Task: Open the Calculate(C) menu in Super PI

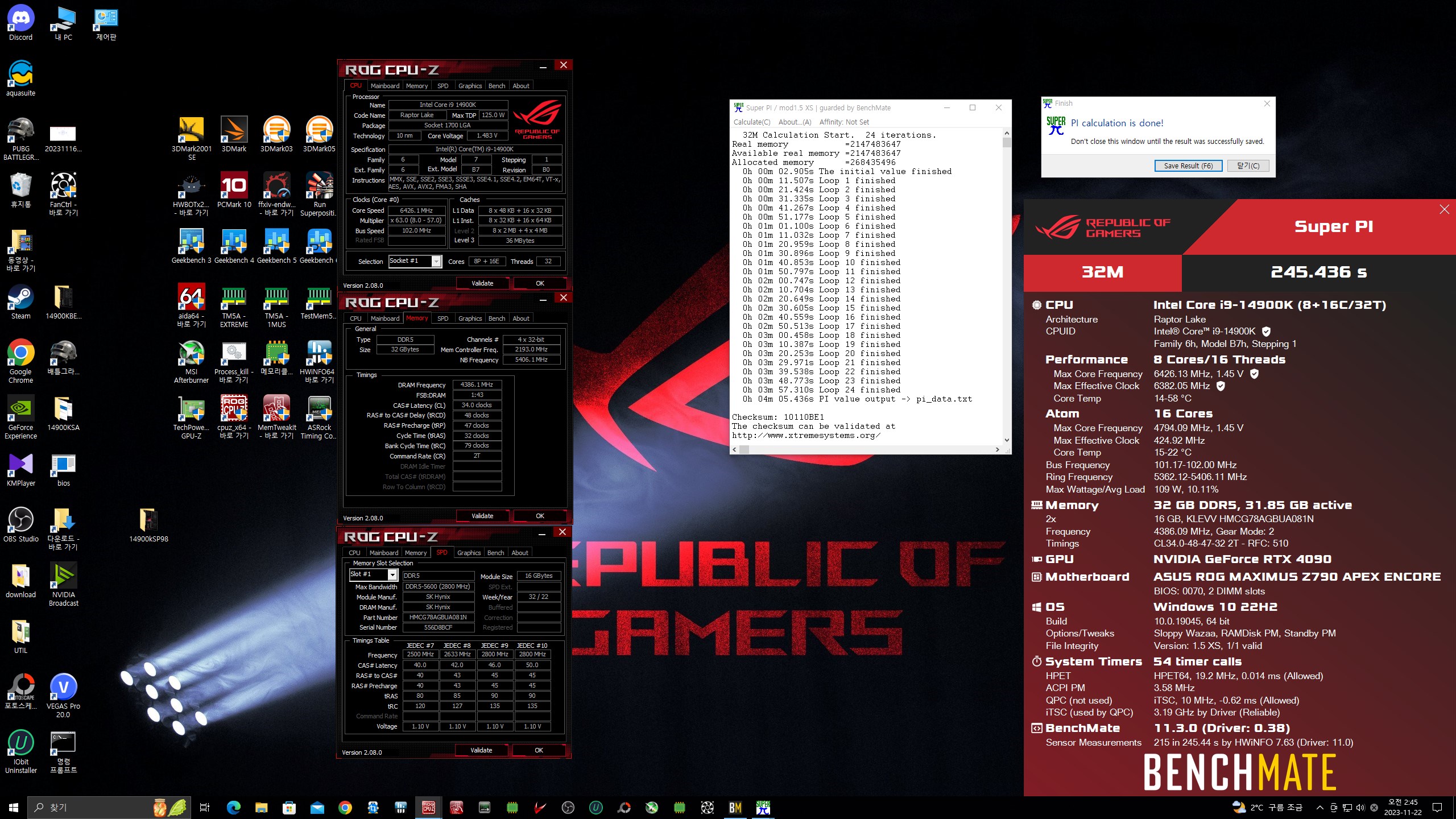Action: point(752,122)
